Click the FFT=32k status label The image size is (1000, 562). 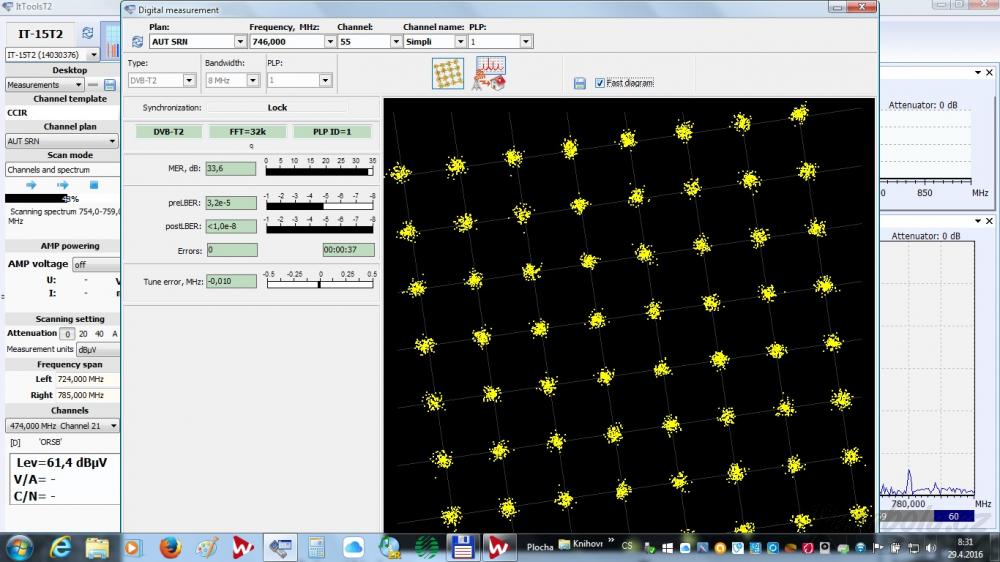pos(247,132)
